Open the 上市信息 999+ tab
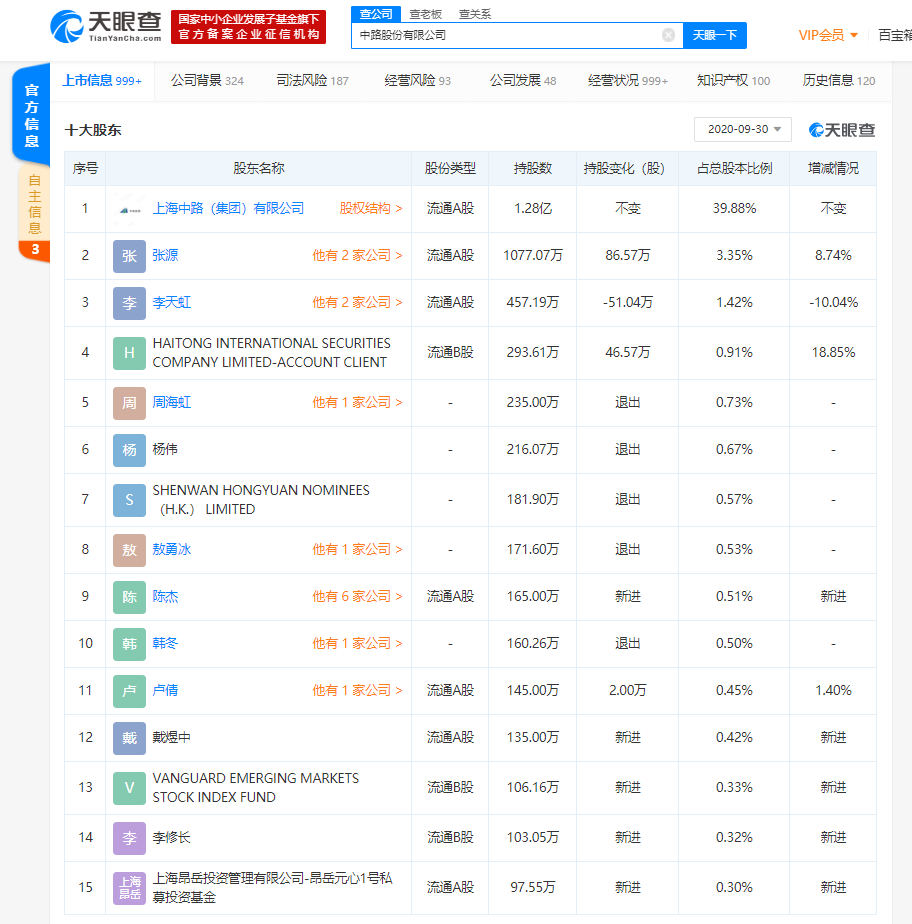This screenshot has width=912, height=924. click(x=102, y=81)
